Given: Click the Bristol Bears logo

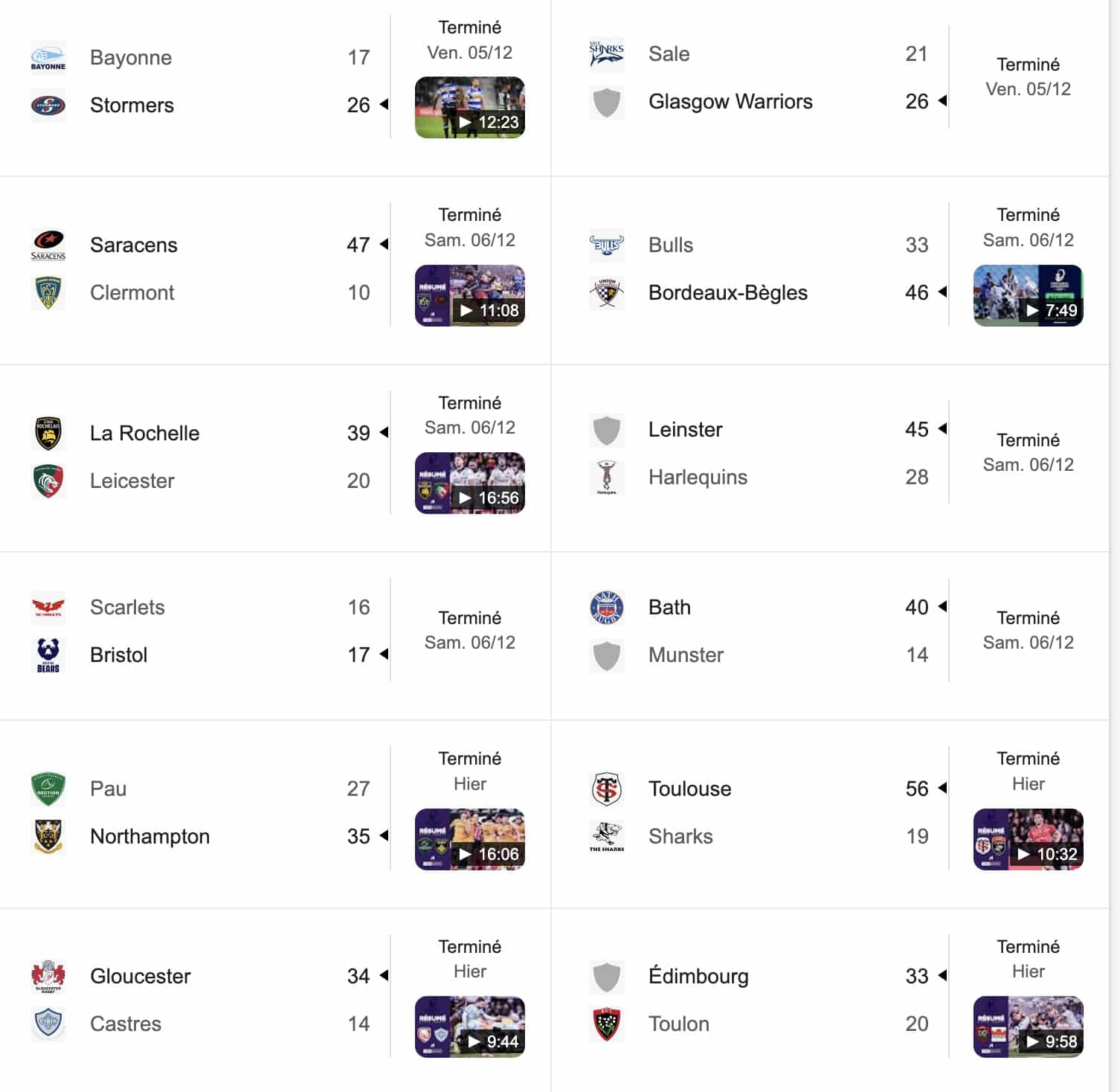Looking at the screenshot, I should 48,655.
